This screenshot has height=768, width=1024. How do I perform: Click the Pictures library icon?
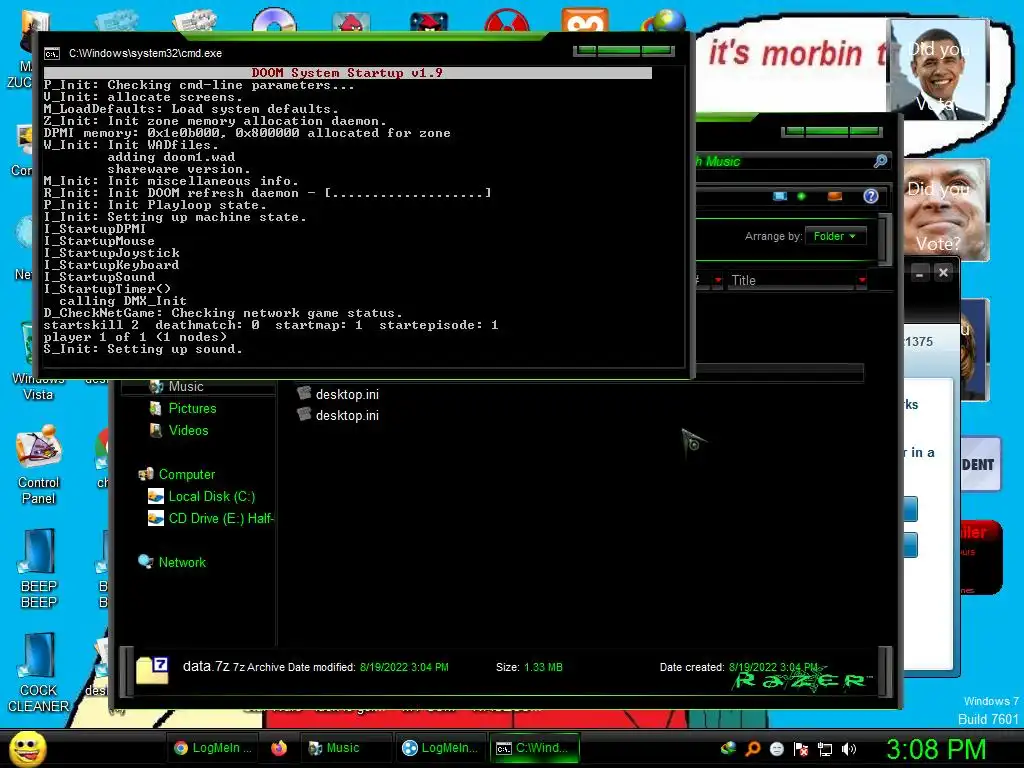[155, 409]
